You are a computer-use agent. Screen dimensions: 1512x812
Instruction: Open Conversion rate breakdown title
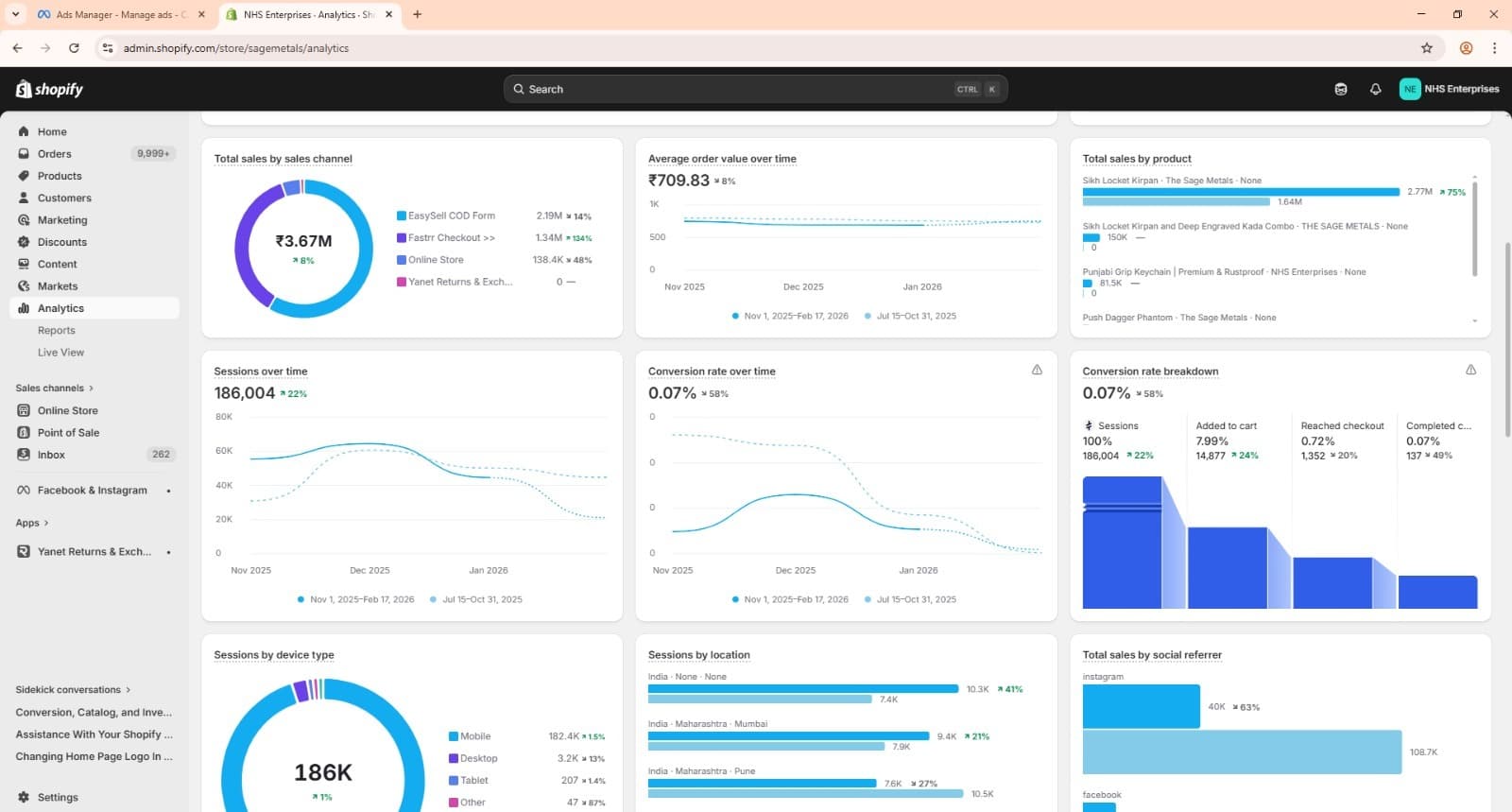1150,371
